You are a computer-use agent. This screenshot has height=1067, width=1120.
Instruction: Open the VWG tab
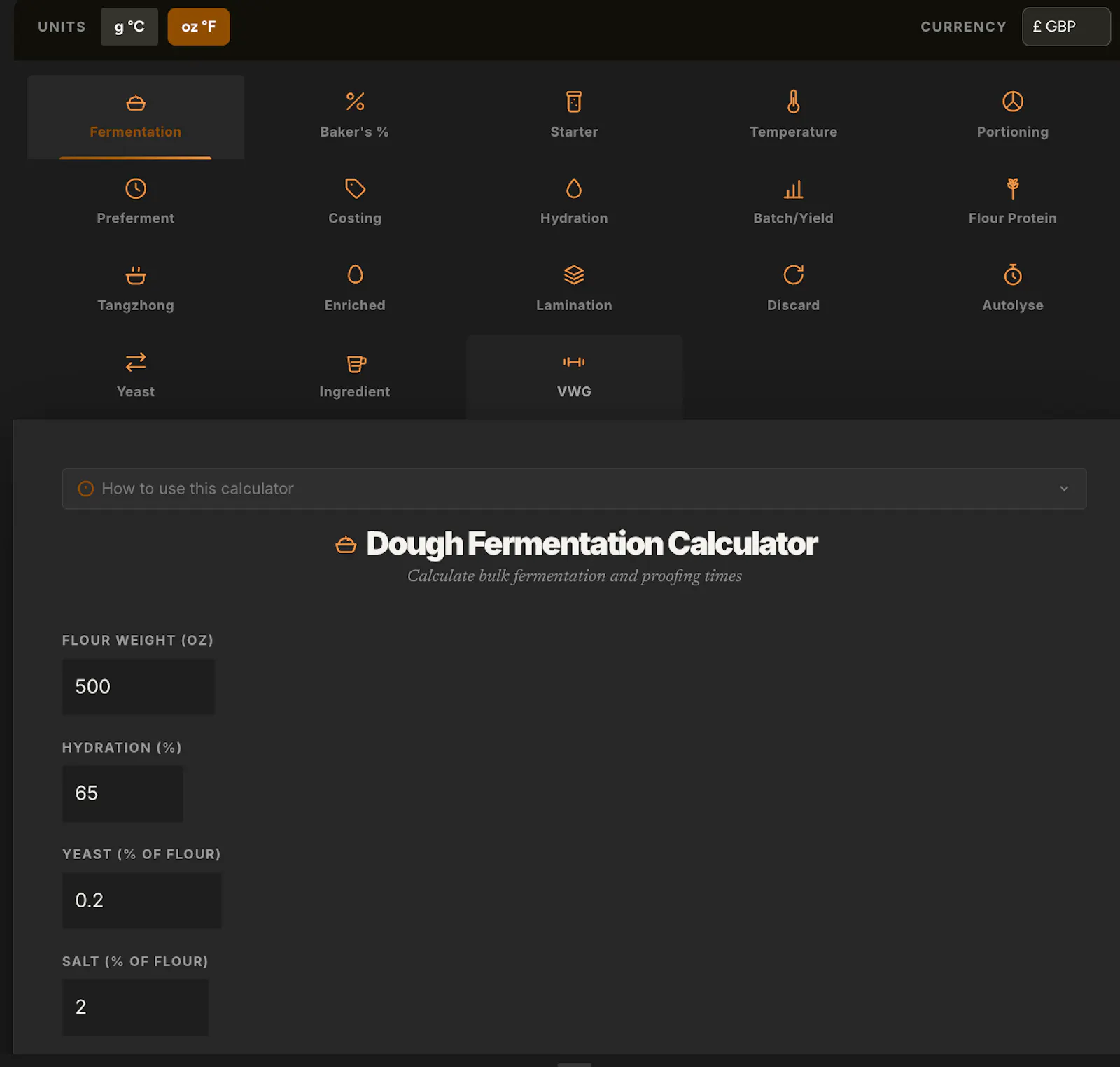click(574, 377)
